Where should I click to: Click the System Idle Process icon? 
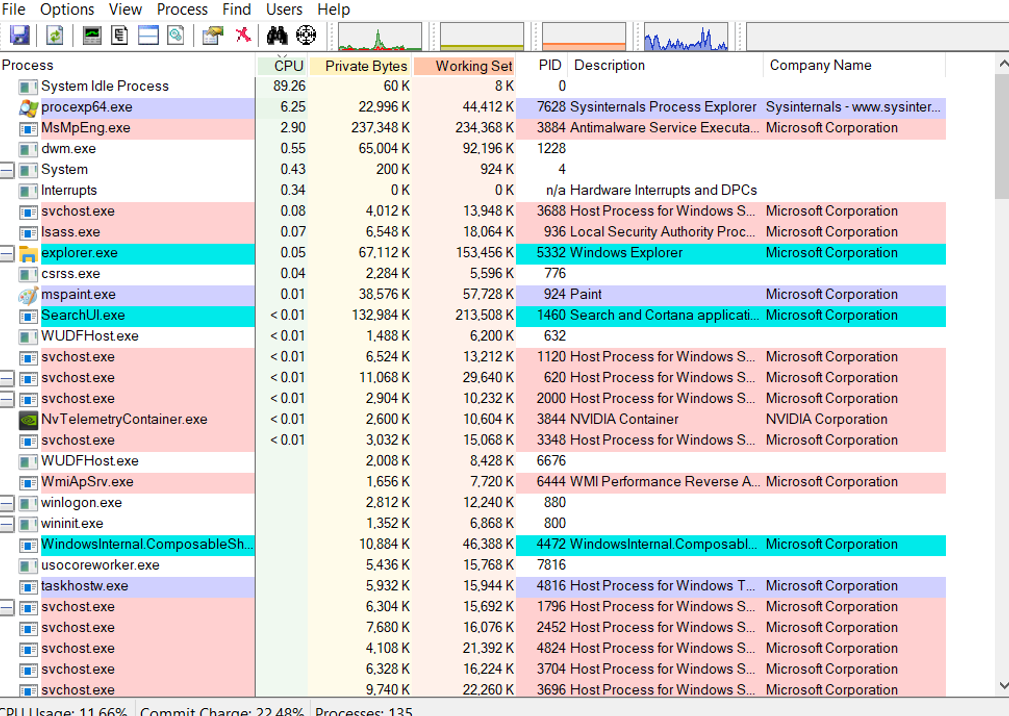28,87
